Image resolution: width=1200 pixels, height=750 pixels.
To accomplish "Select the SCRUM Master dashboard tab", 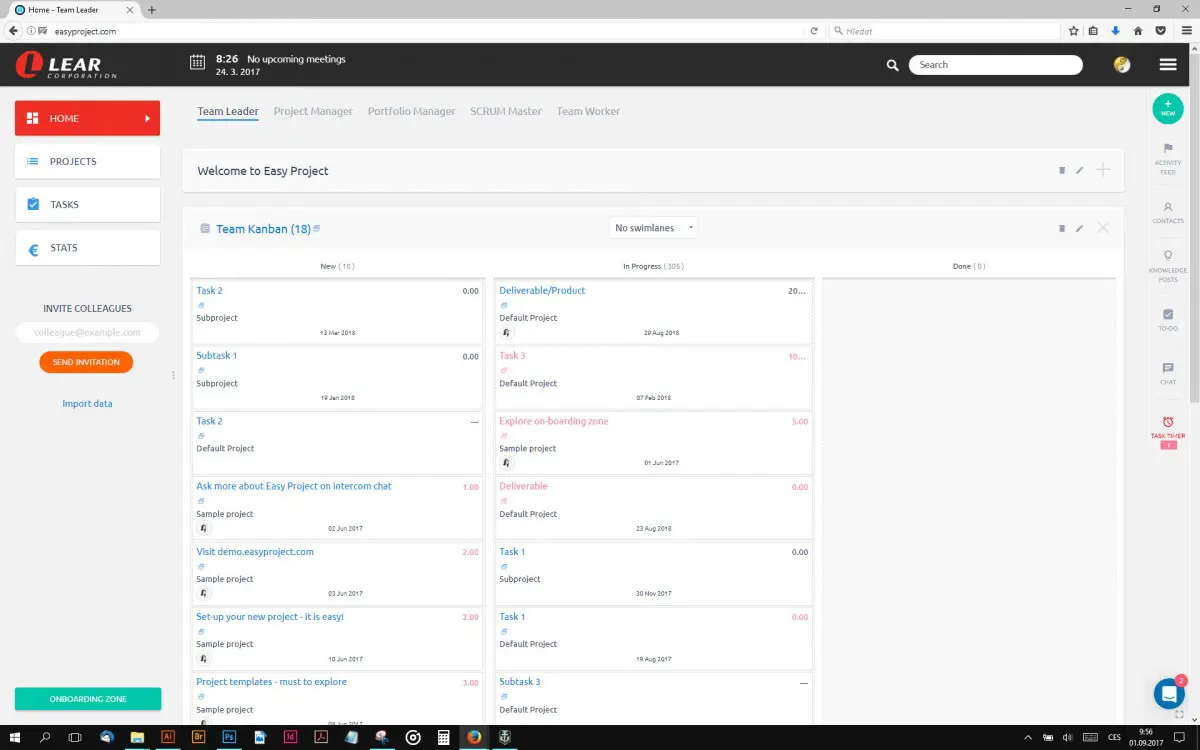I will 505,111.
